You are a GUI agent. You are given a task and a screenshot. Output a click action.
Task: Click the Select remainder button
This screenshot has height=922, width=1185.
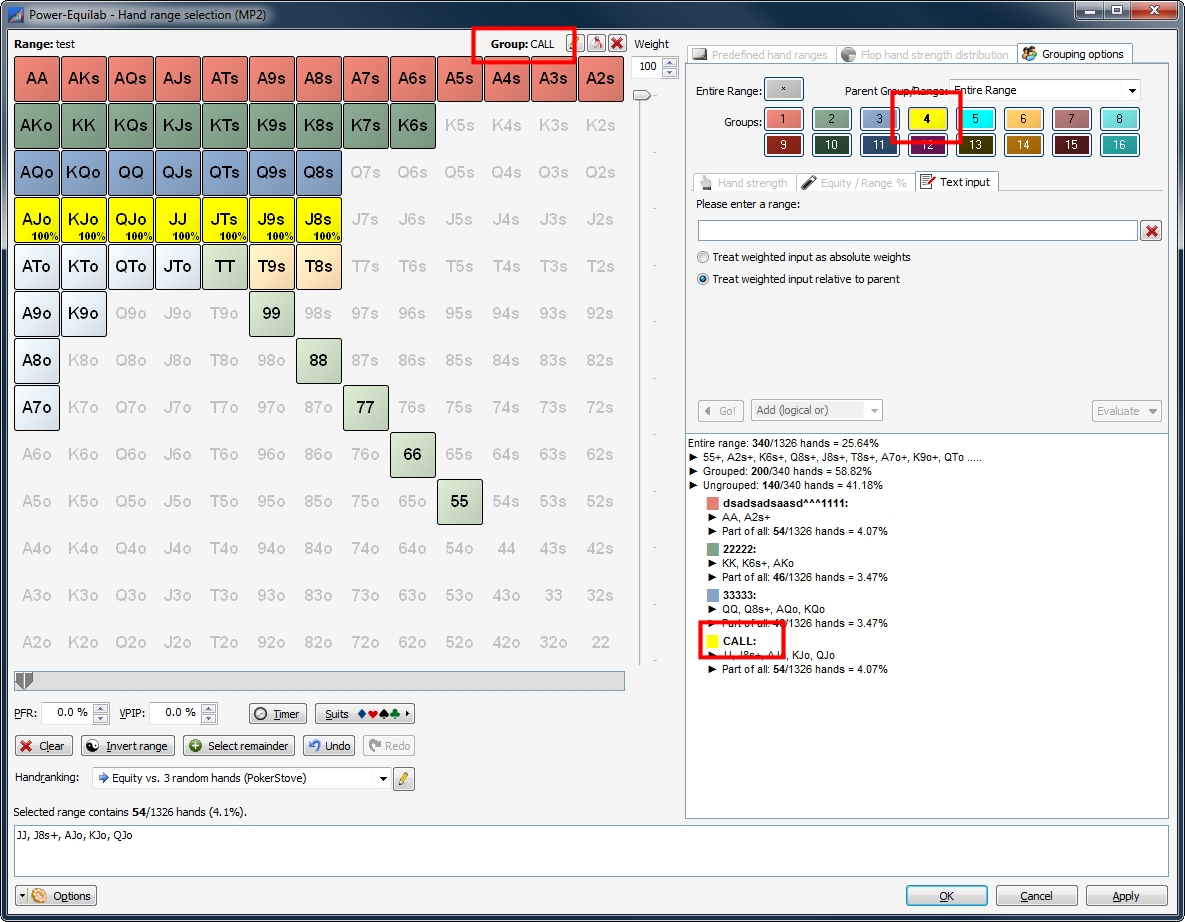238,745
